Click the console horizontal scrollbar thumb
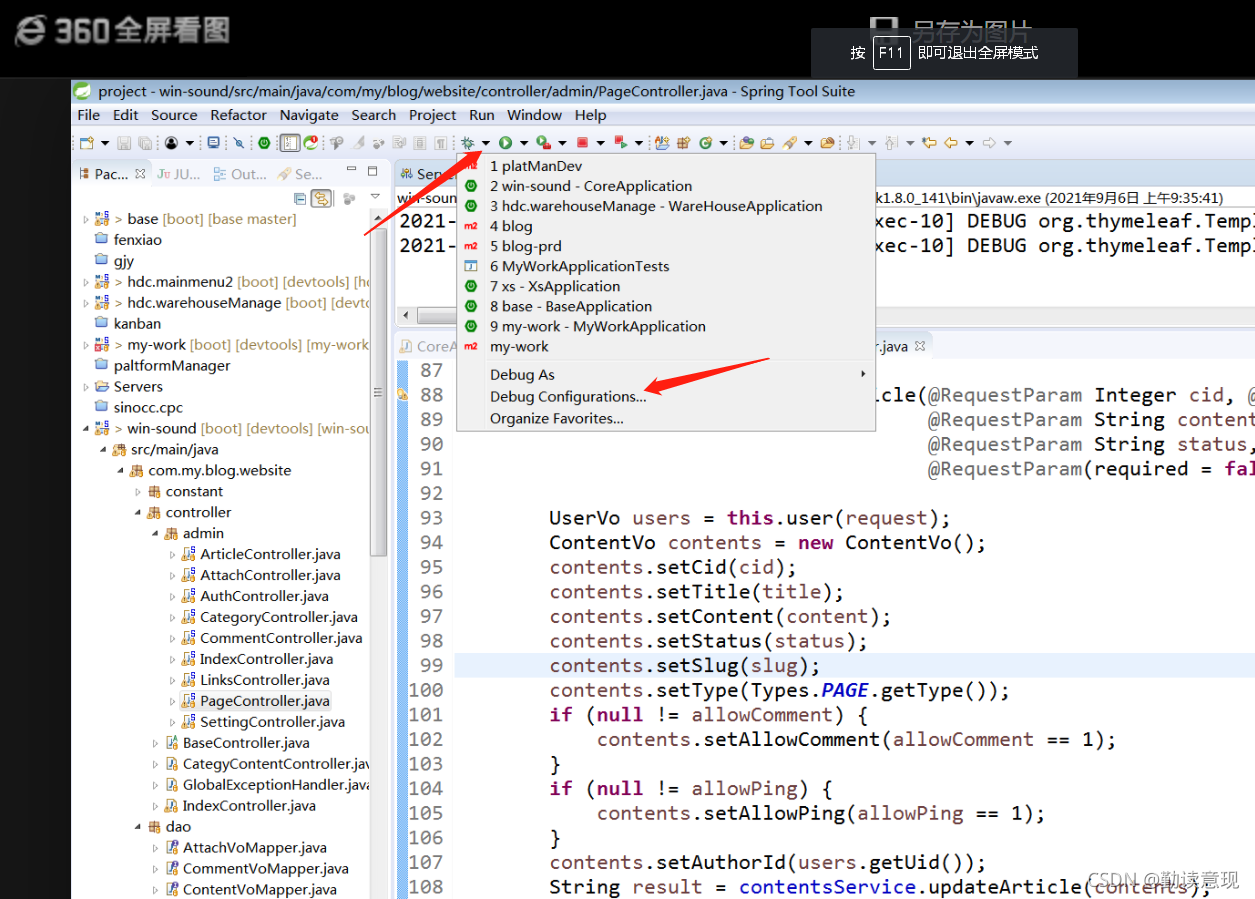 [x=438, y=316]
